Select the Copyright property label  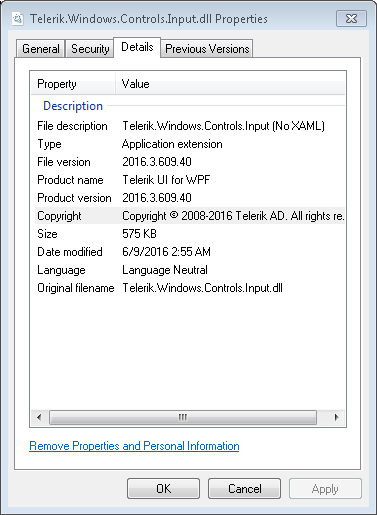pyautogui.click(x=59, y=216)
